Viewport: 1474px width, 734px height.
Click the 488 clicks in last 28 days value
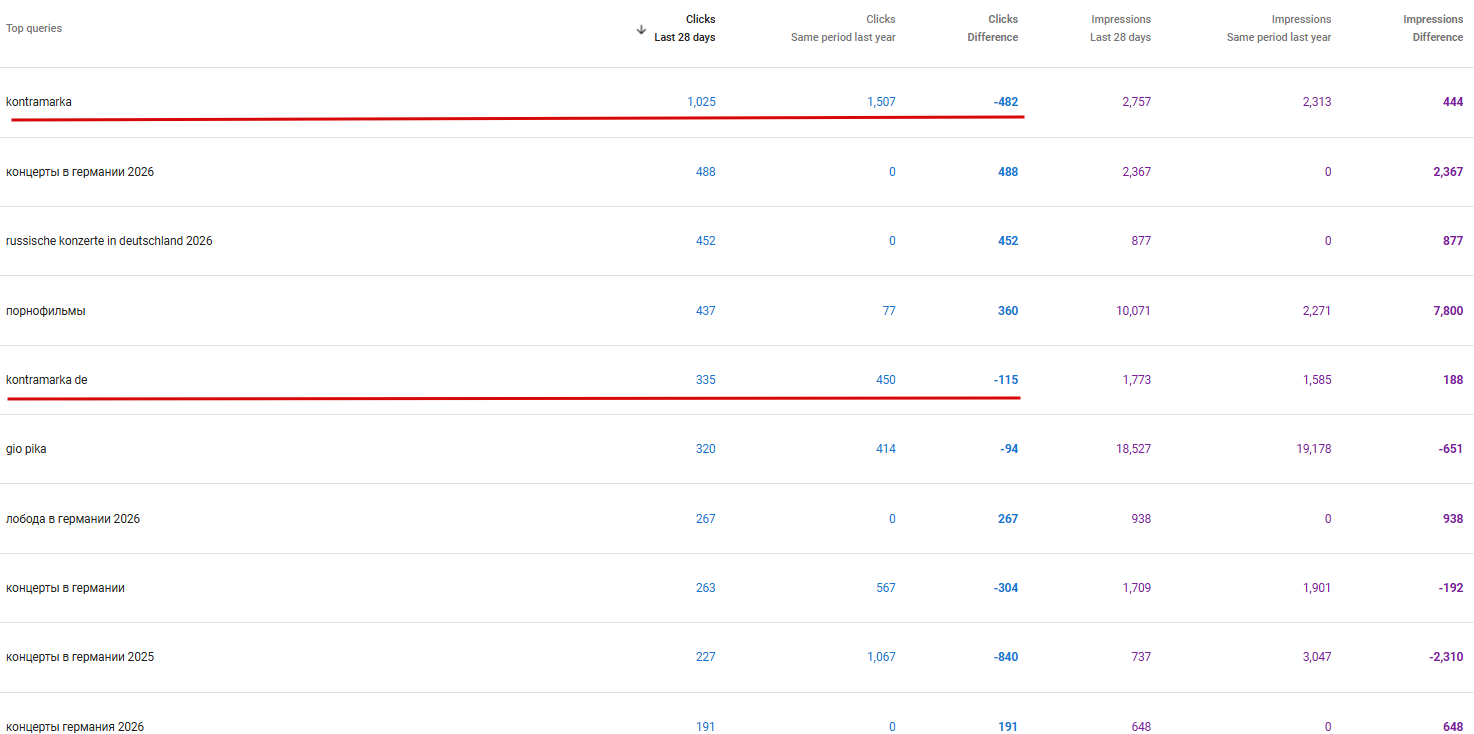[x=706, y=172]
